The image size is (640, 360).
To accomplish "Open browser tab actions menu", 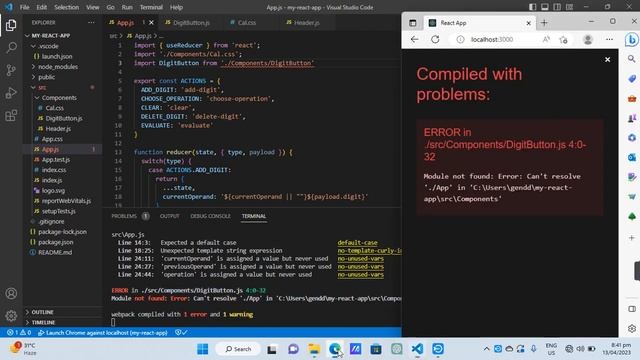I will click(x=413, y=23).
